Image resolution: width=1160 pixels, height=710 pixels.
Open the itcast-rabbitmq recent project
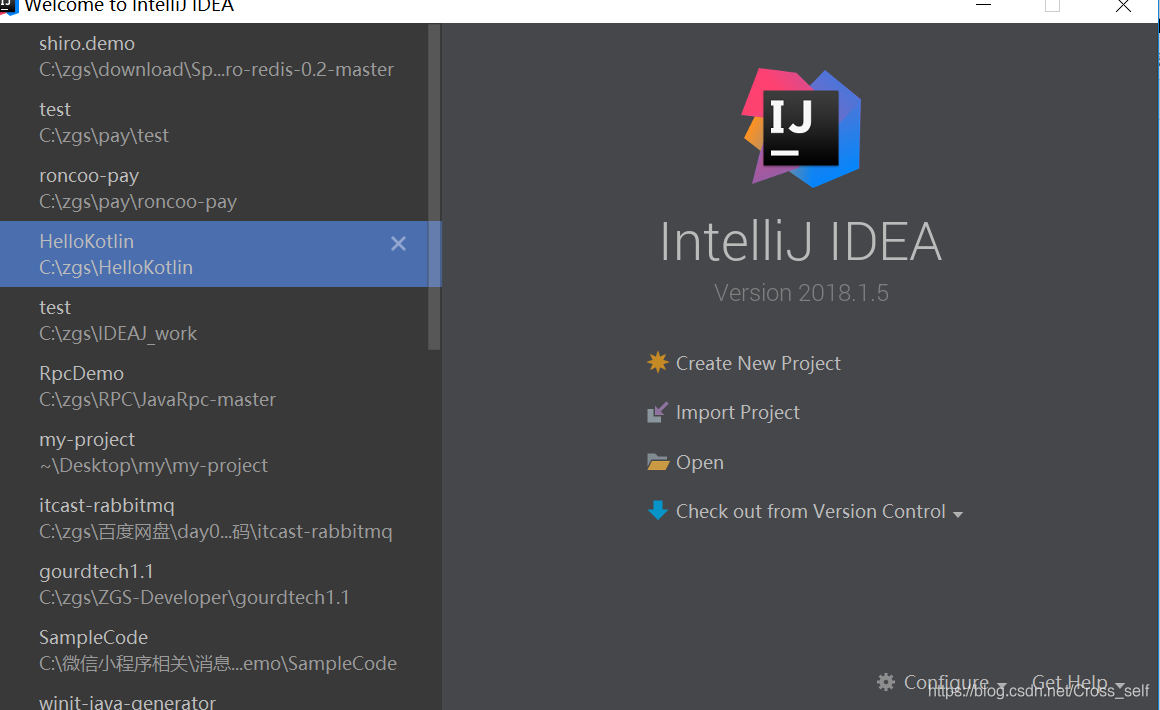(x=214, y=518)
